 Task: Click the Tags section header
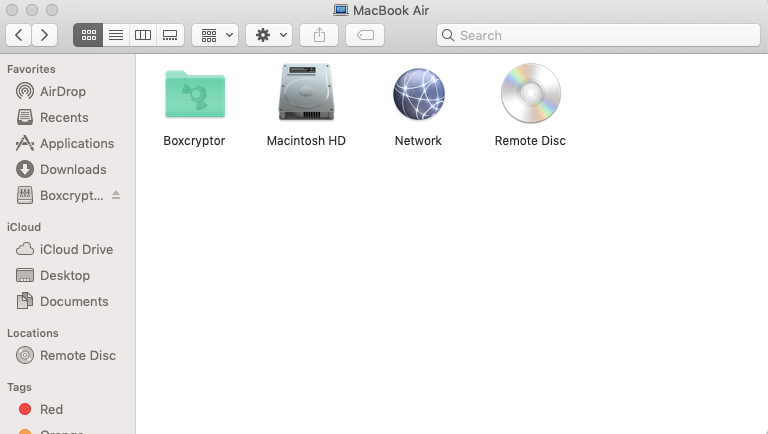click(x=19, y=387)
